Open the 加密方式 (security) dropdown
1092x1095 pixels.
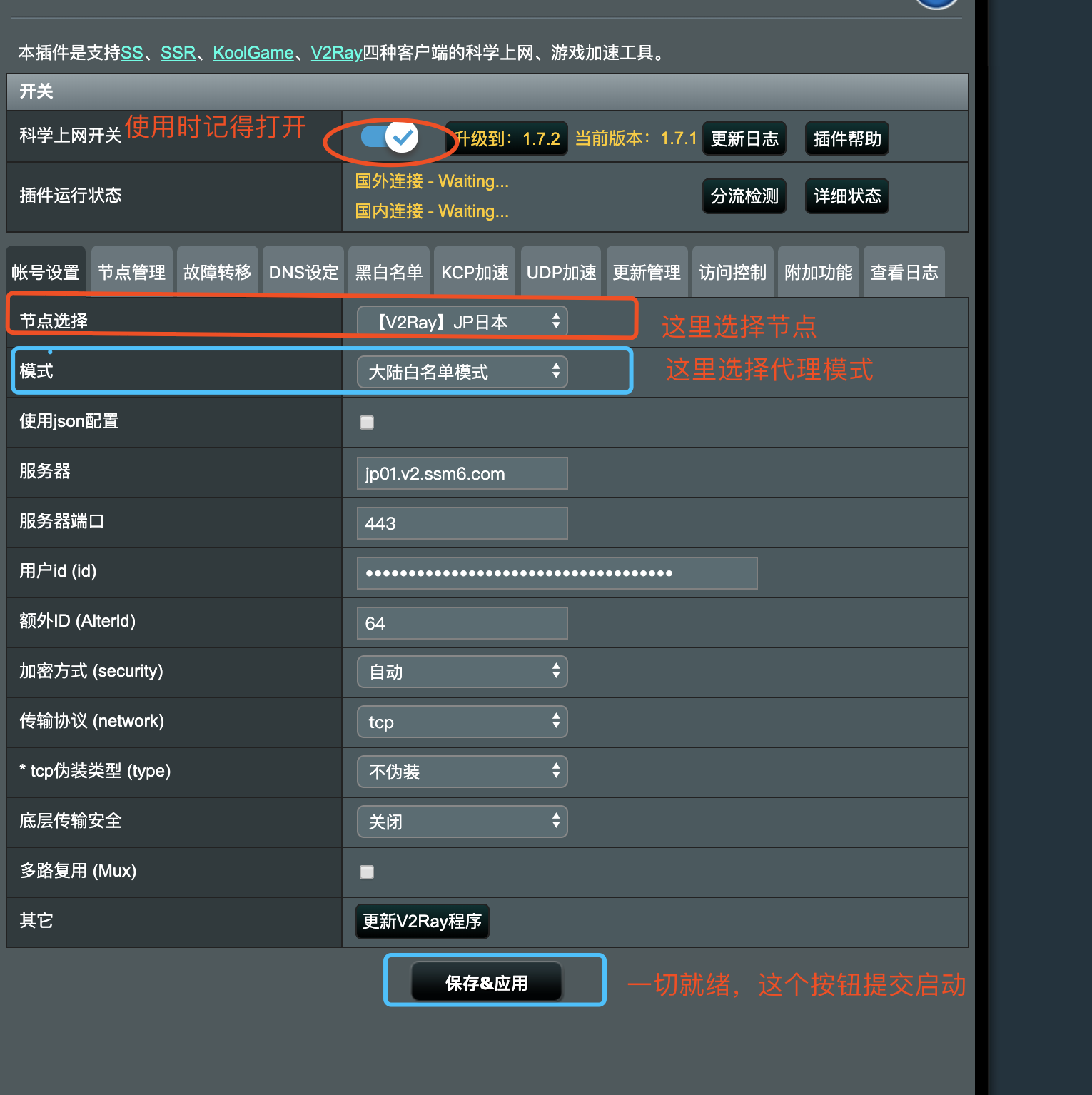tap(462, 672)
